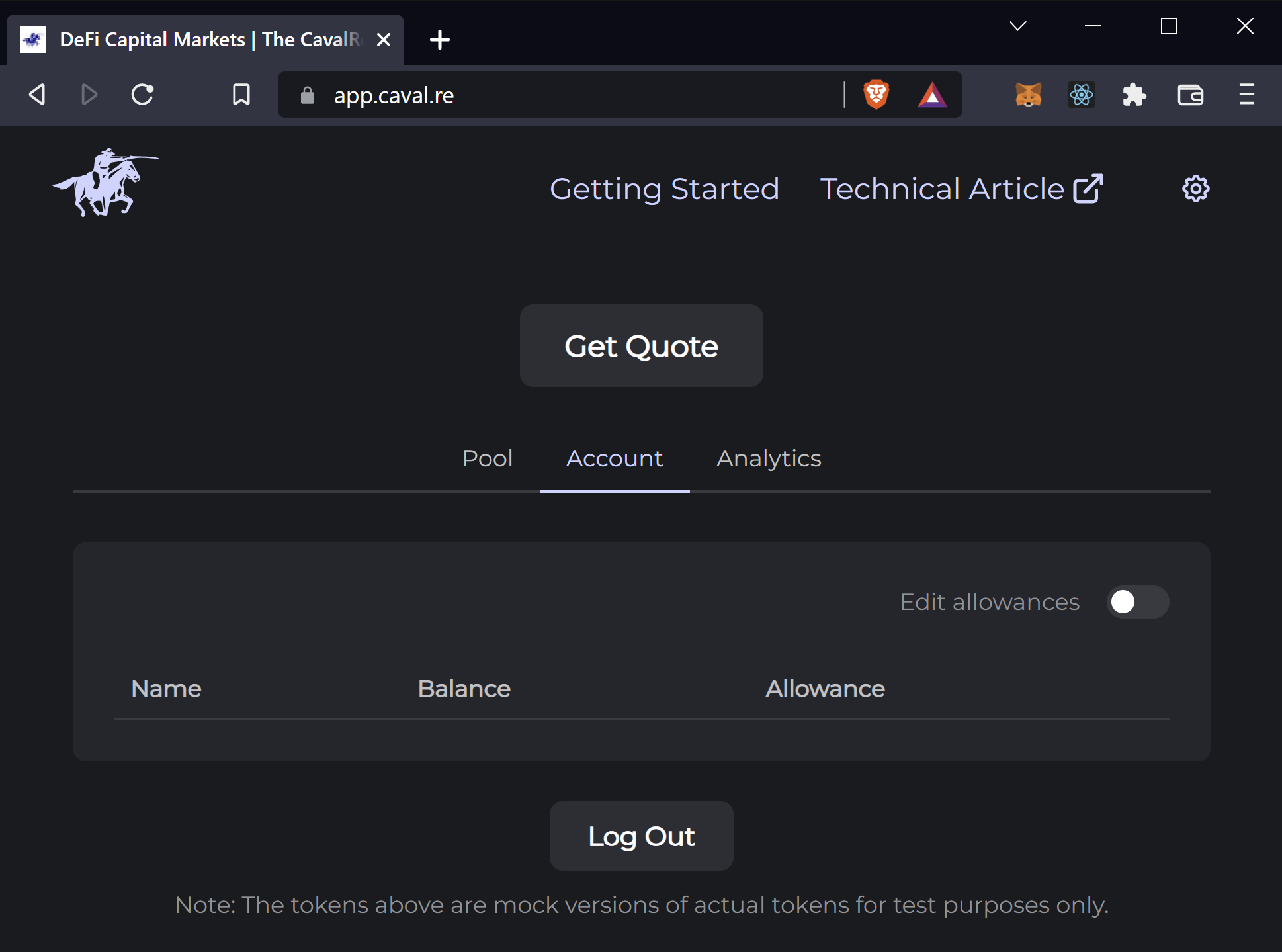Viewport: 1282px width, 952px height.
Task: Select the DeFi Capital Markets tab
Action: tap(205, 40)
